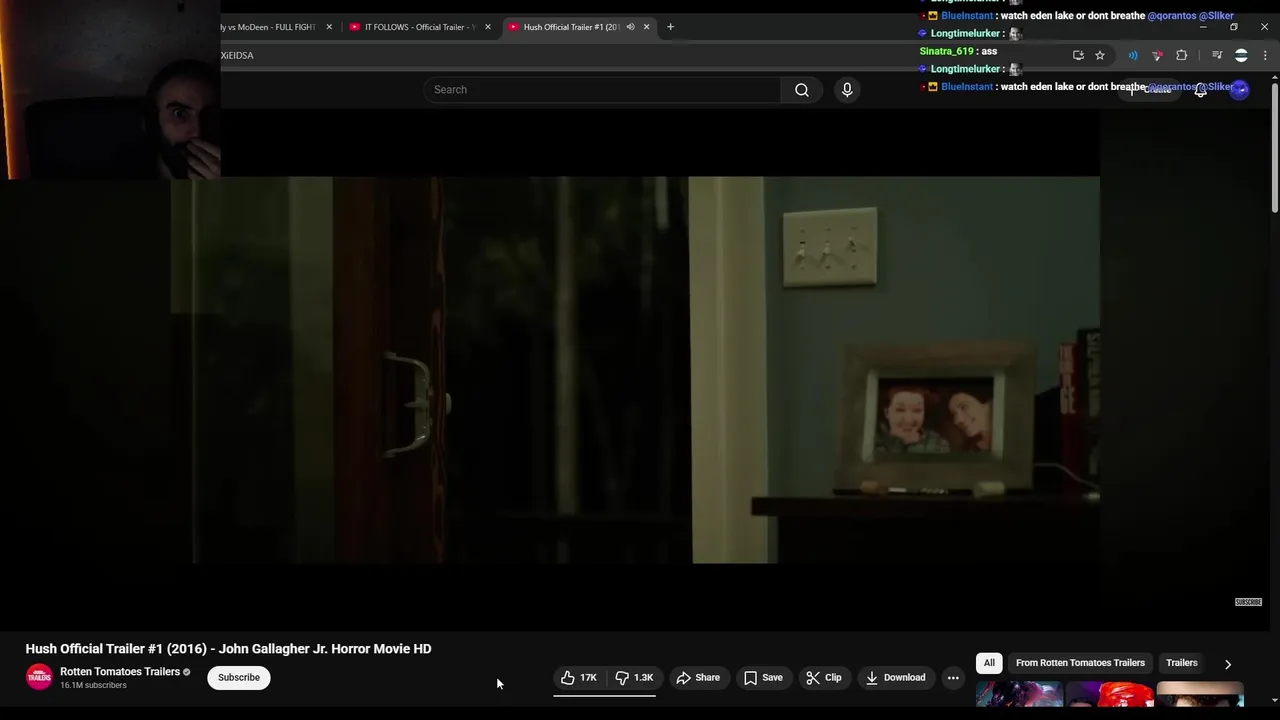Open the browser profile avatar
The height and width of the screenshot is (720, 1280).
click(x=1241, y=55)
